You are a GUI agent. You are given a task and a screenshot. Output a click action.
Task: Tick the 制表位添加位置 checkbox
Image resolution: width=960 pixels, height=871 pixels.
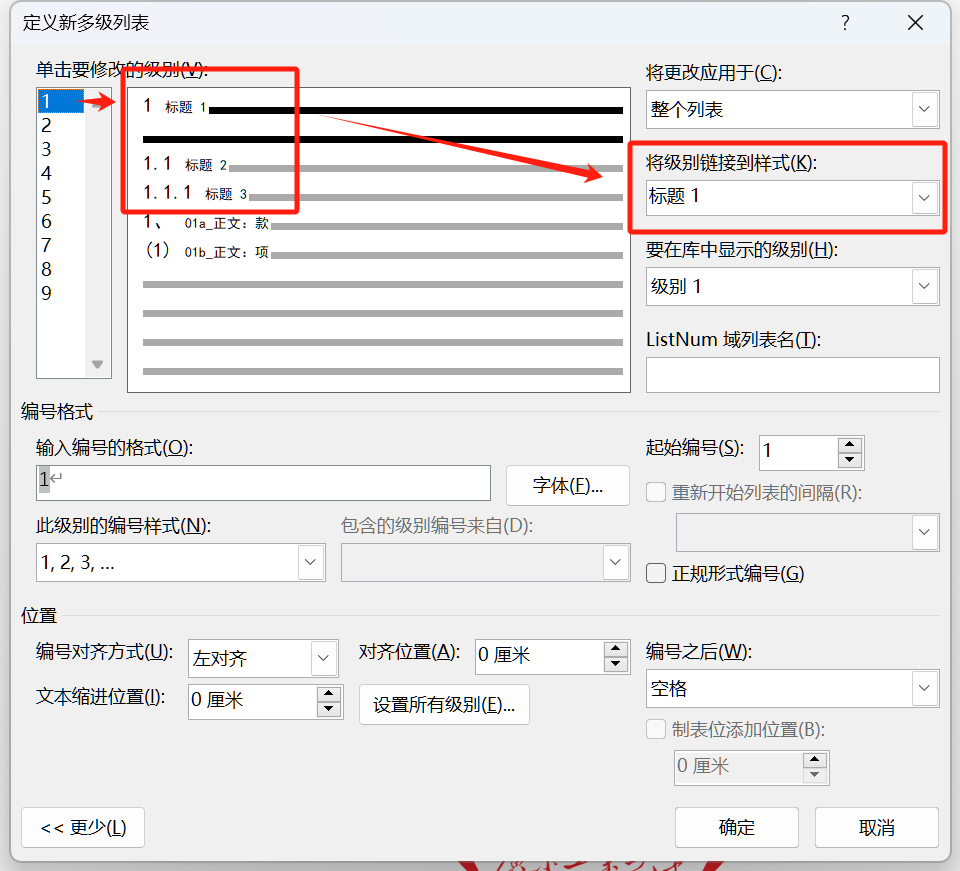click(656, 729)
